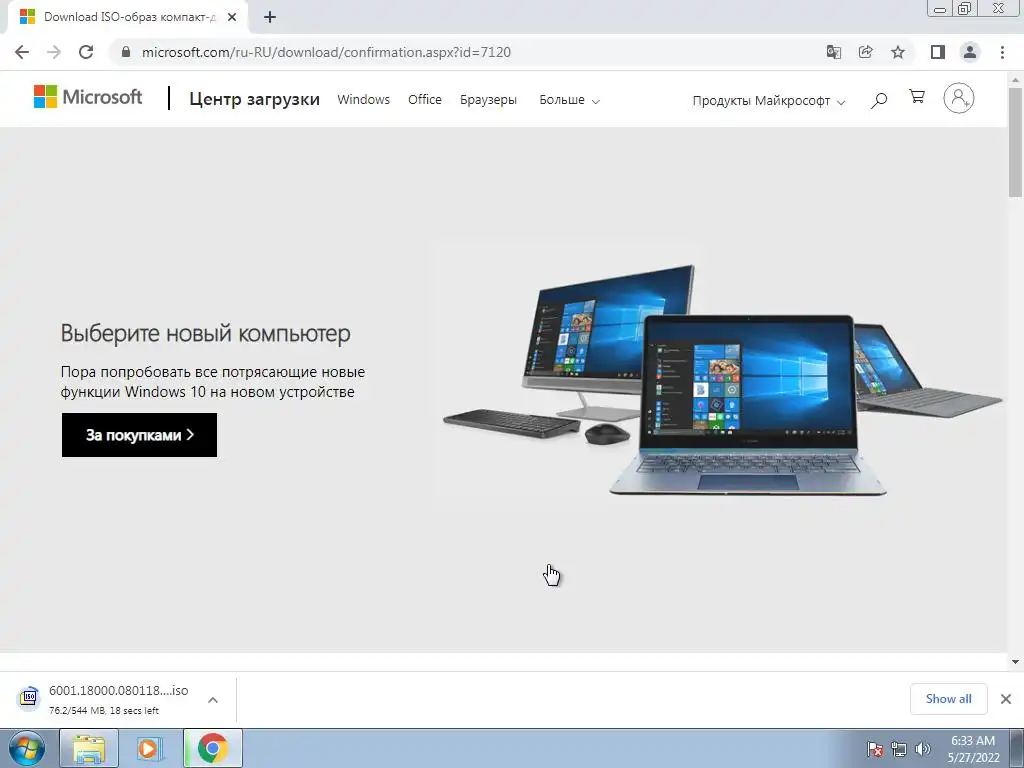Open the Chrome profile avatar
This screenshot has width=1024, height=768.
[x=970, y=52]
